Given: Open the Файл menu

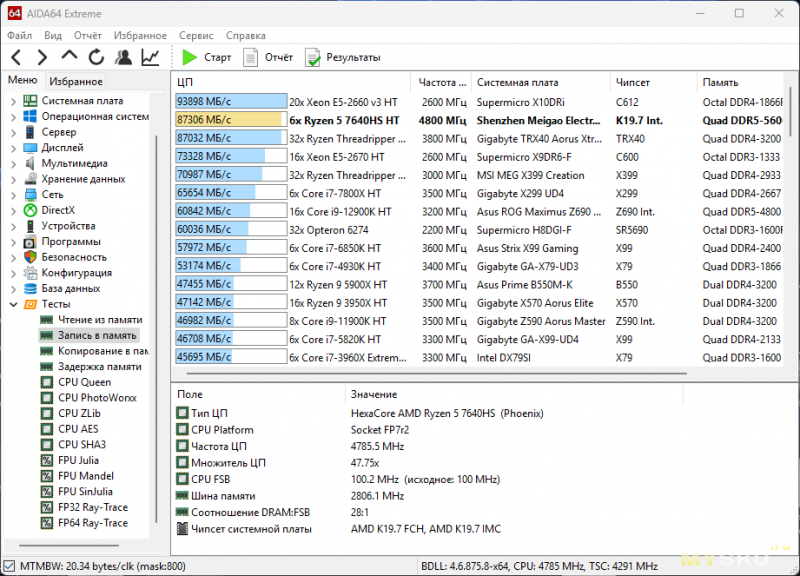Looking at the screenshot, I should coord(19,35).
